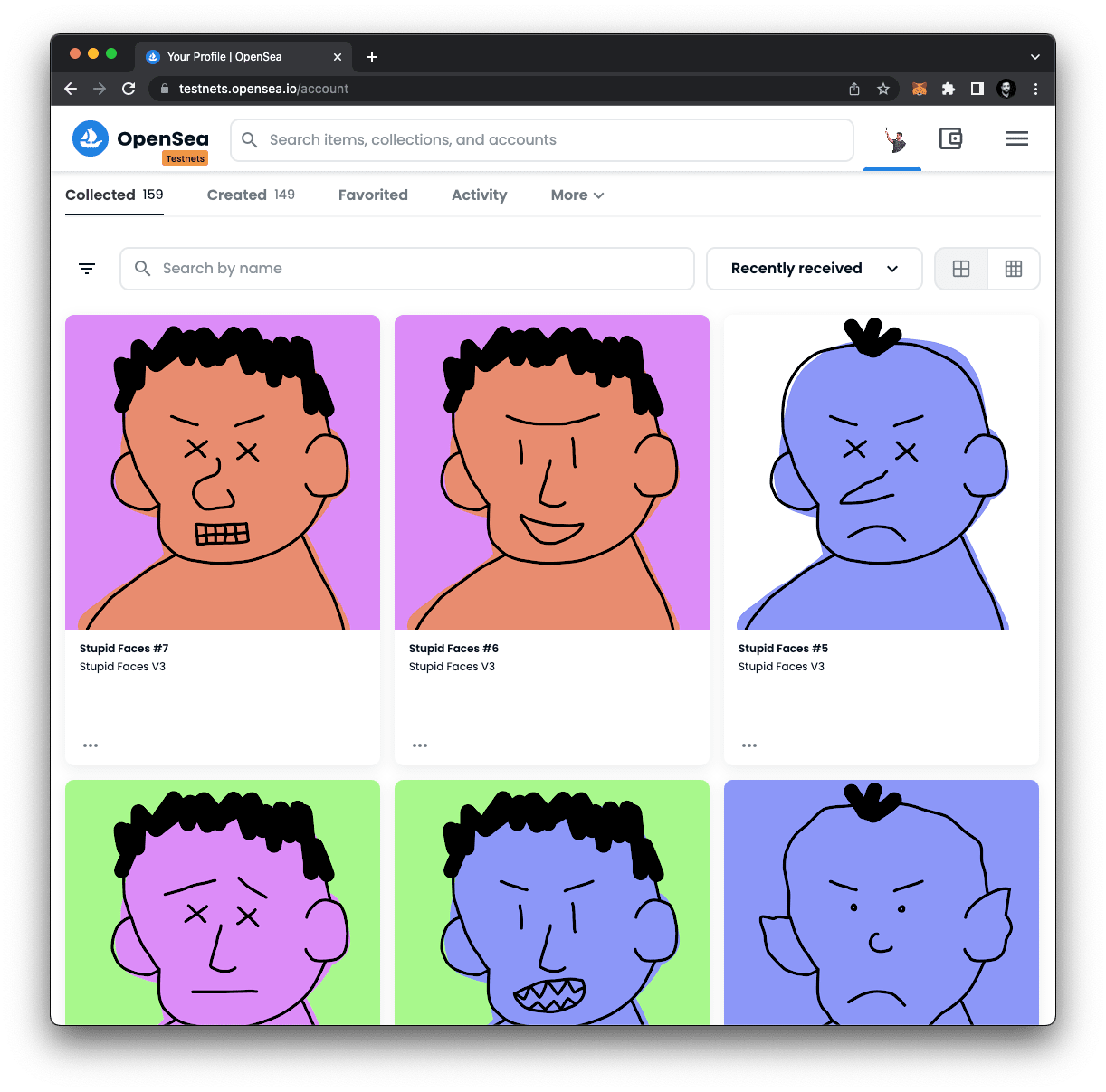
Task: Click the share page icon
Action: [x=854, y=89]
